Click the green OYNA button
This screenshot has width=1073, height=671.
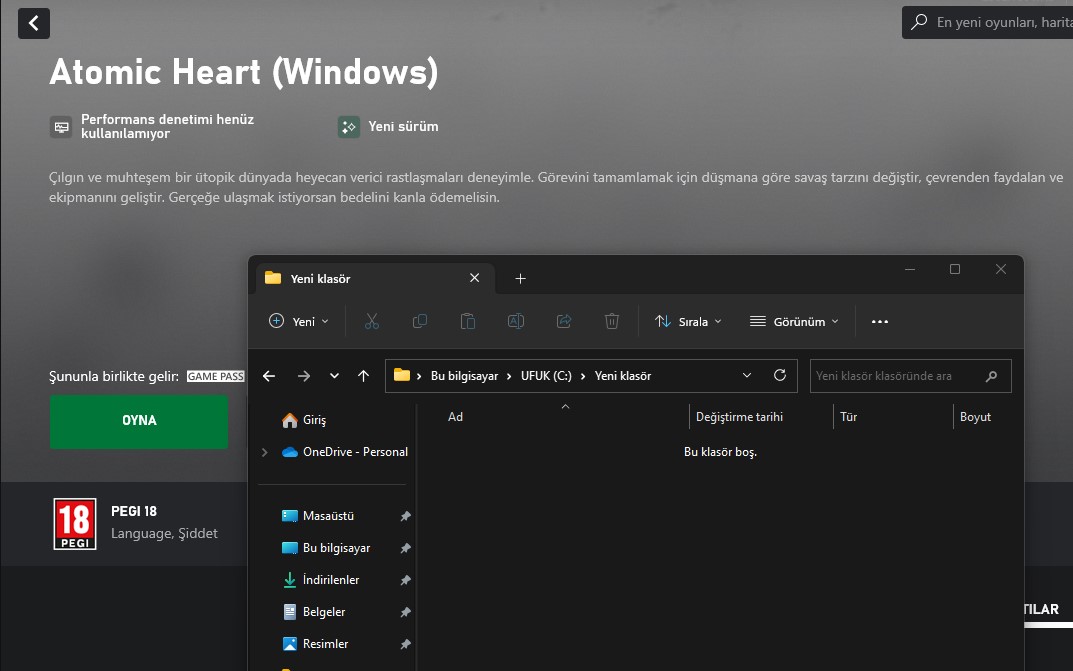pyautogui.click(x=139, y=421)
